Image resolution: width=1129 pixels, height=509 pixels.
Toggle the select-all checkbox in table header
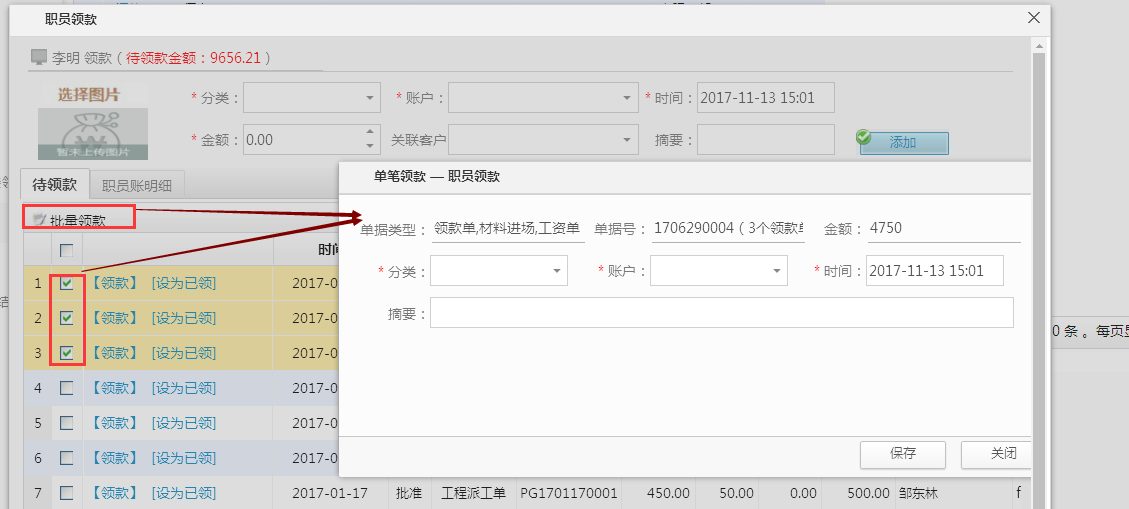(66, 250)
